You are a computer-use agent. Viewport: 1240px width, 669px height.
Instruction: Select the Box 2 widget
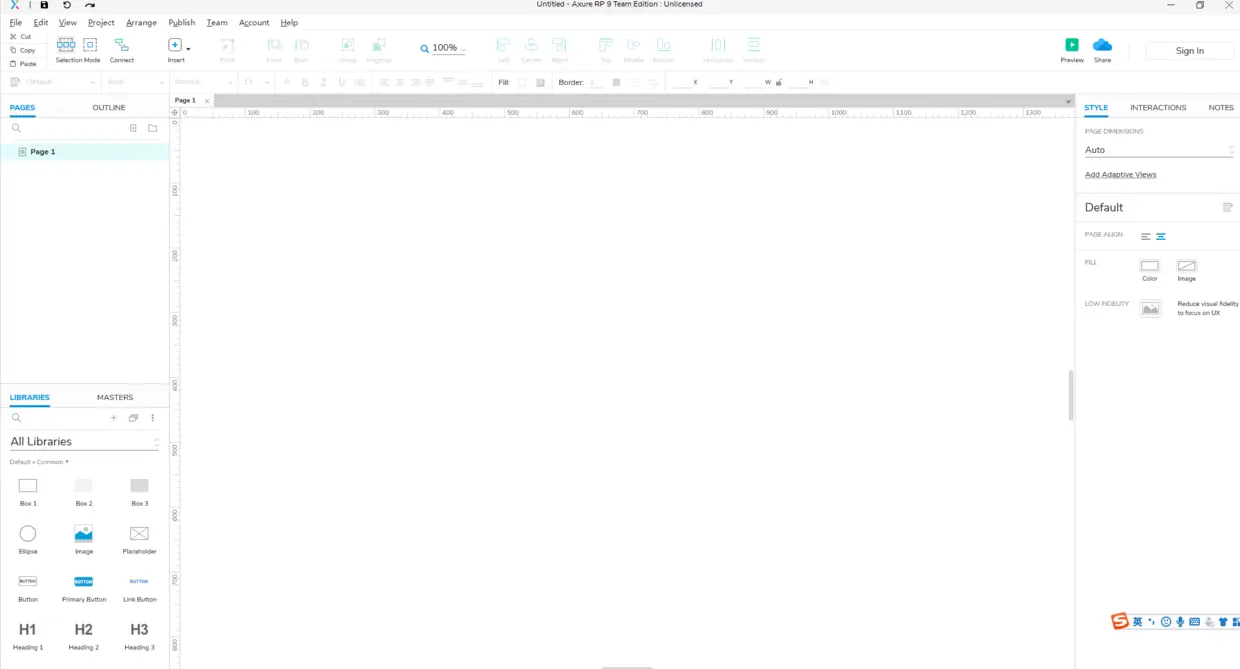point(84,490)
